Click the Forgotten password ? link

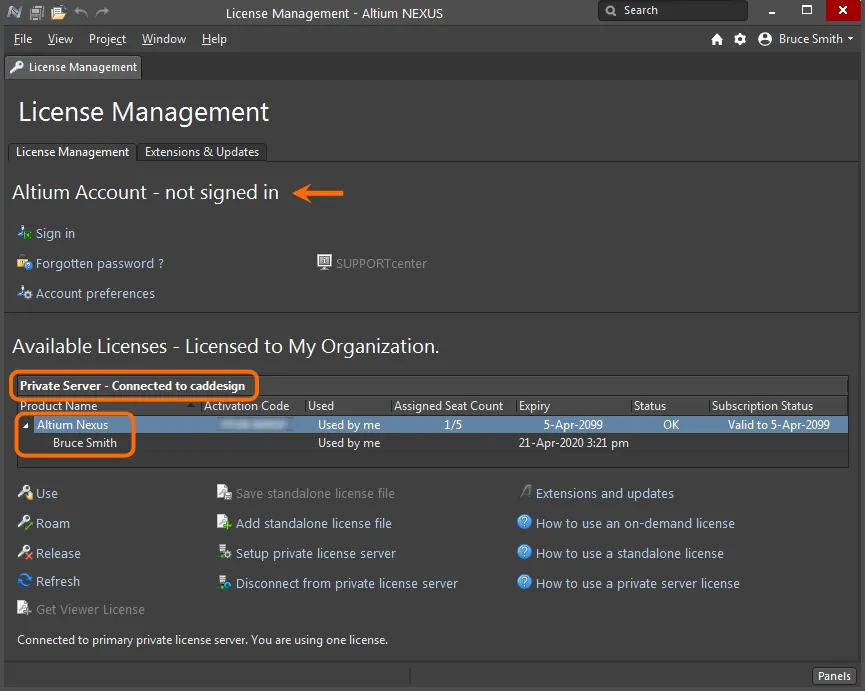pos(100,263)
